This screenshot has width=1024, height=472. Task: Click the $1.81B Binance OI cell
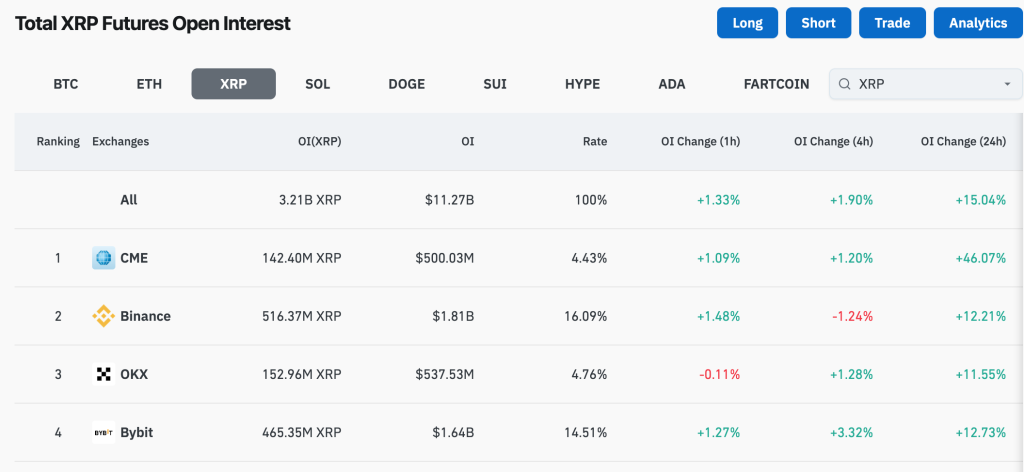pos(452,316)
